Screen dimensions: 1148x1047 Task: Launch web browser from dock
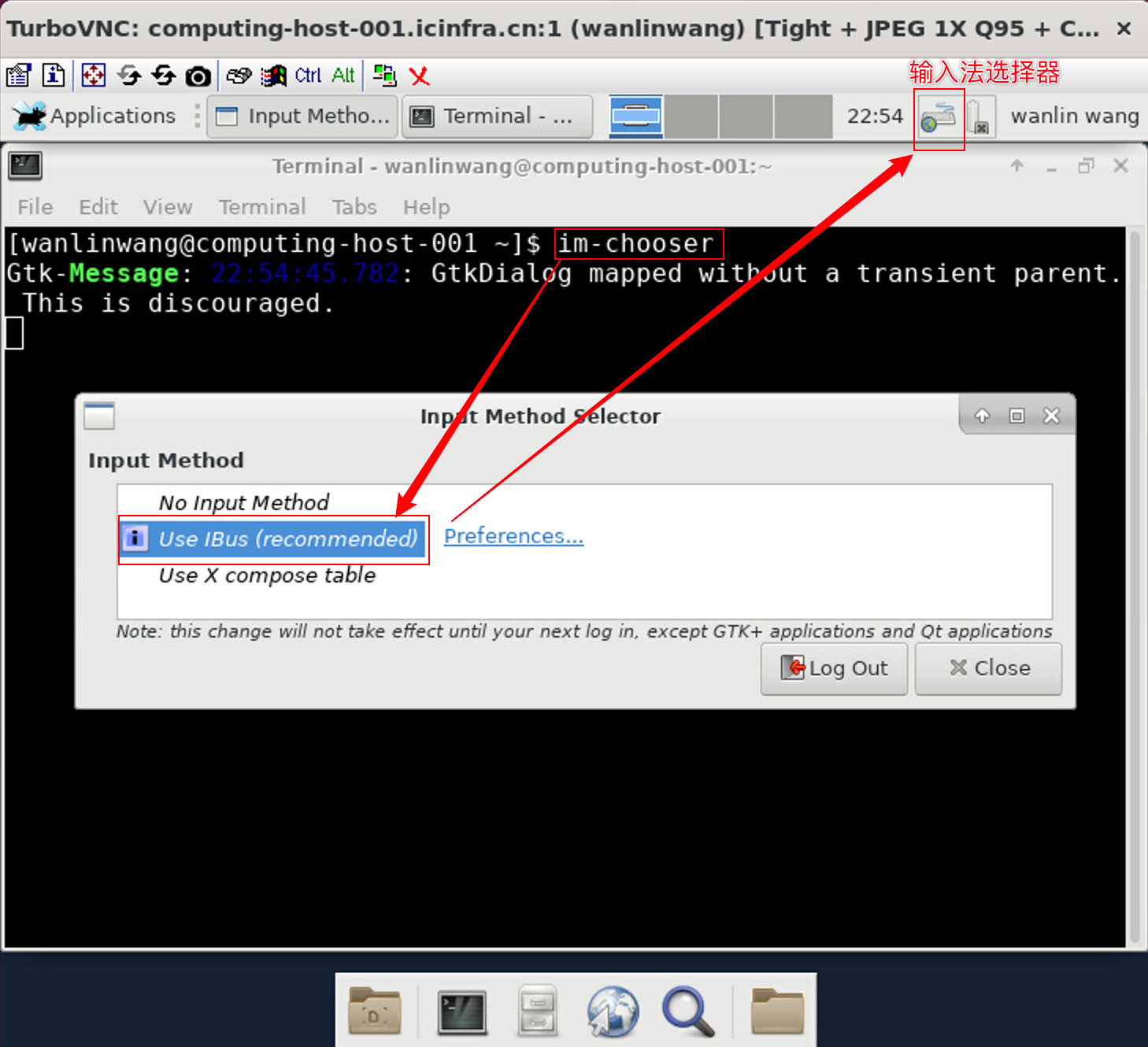(x=613, y=1012)
